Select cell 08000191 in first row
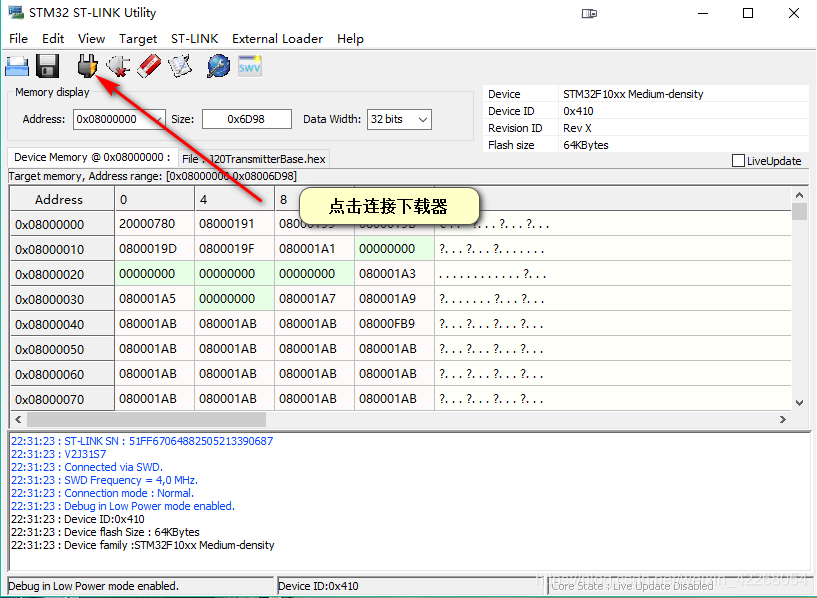 tap(234, 223)
